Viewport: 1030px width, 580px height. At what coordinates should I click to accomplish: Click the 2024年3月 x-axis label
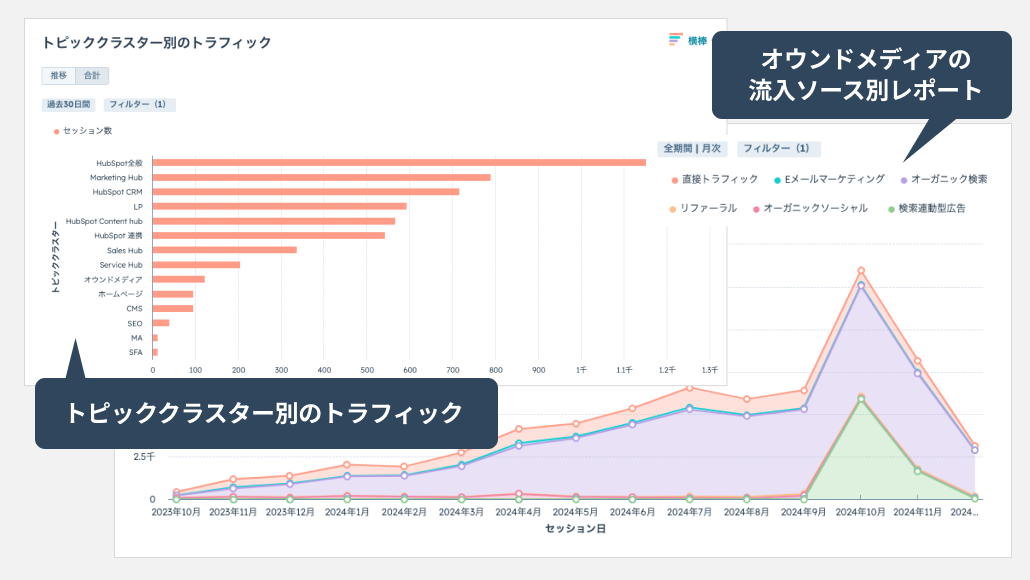[461, 512]
